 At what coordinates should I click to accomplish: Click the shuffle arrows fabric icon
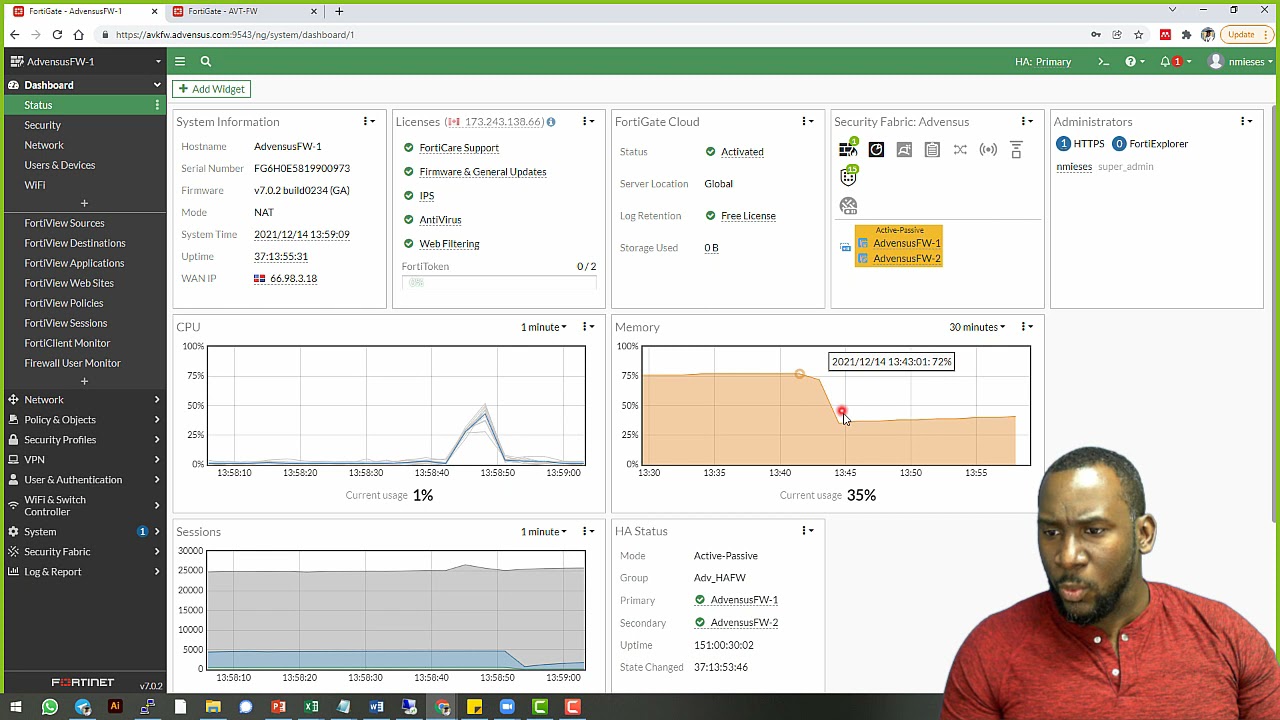point(960,150)
